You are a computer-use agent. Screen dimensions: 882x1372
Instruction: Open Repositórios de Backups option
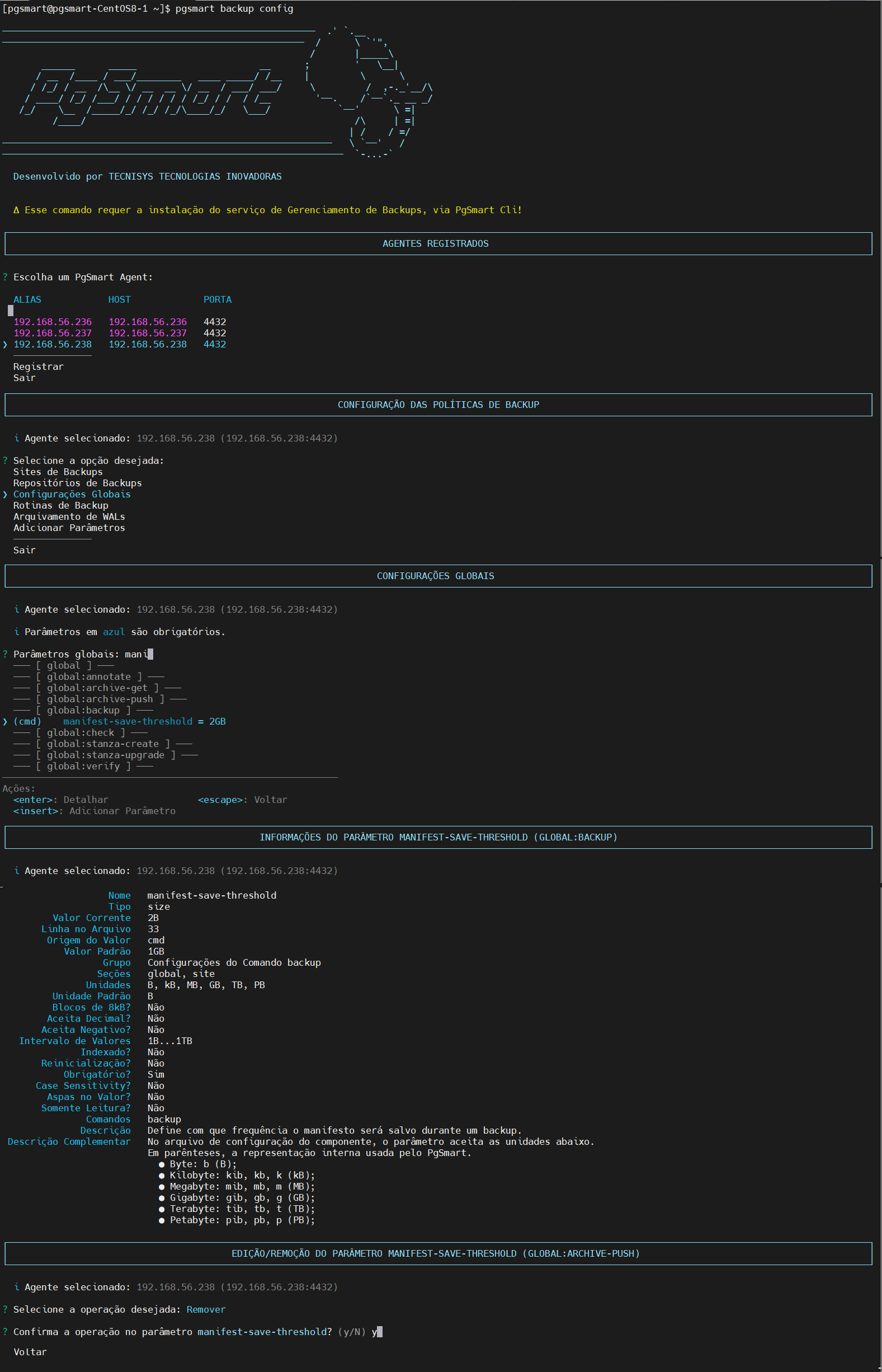coord(77,483)
